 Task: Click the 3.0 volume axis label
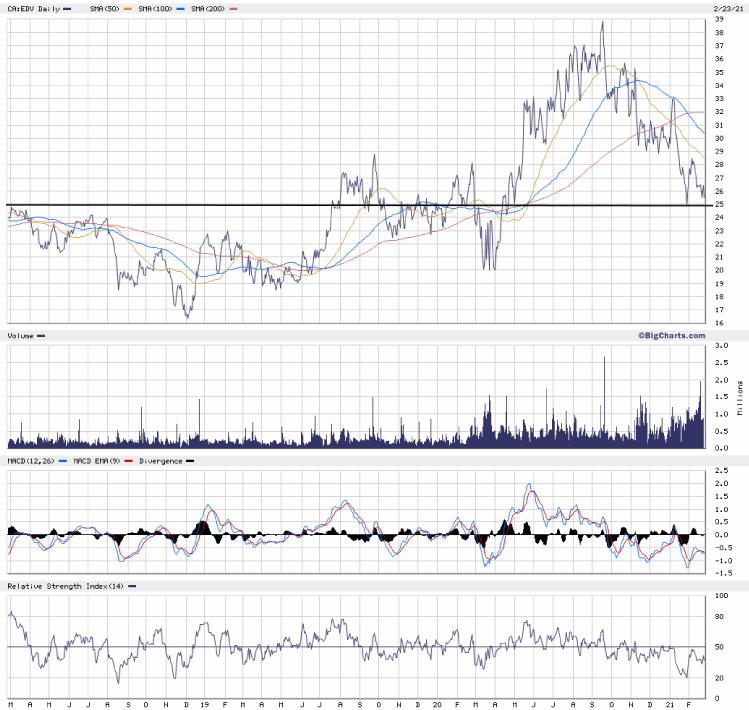721,345
